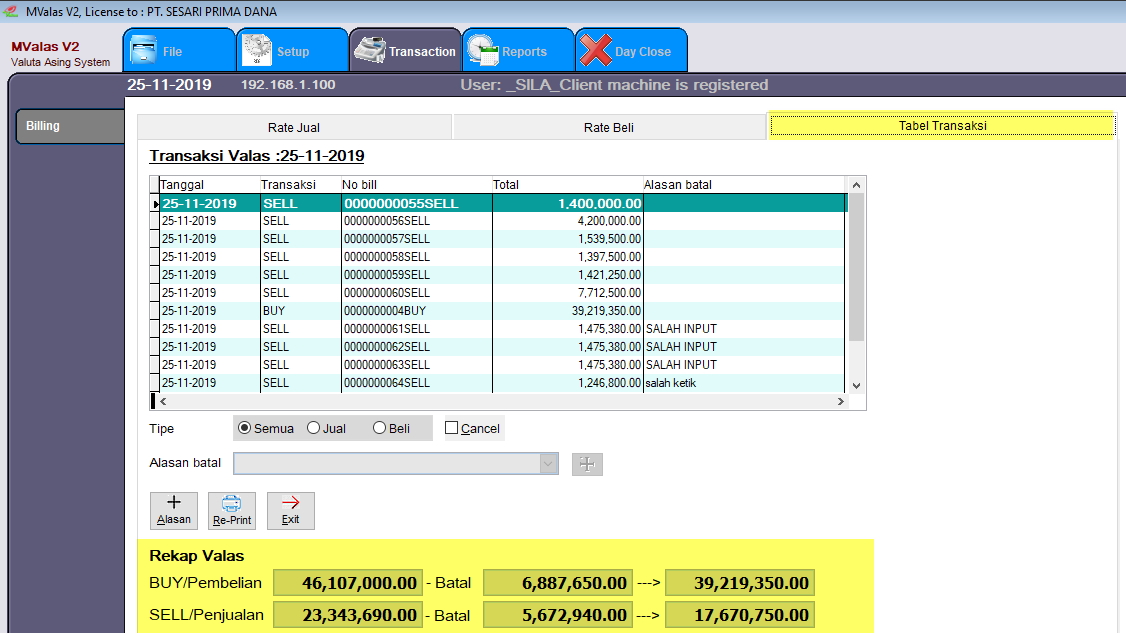Click the Transaction cash register icon
The image size is (1126, 633).
coord(371,51)
